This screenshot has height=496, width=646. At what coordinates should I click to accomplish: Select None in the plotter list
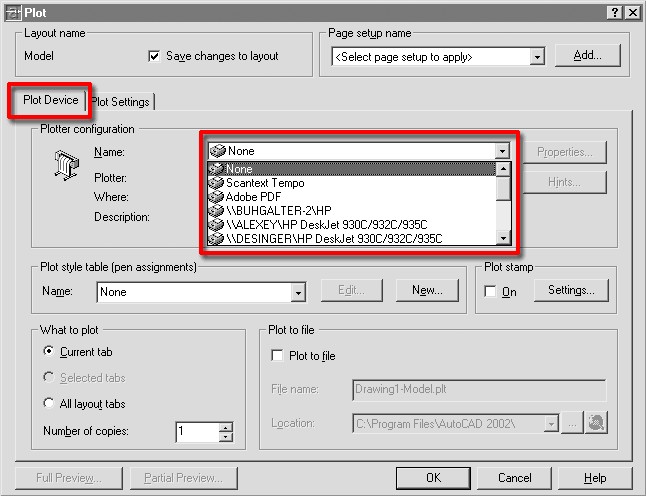click(x=351, y=169)
